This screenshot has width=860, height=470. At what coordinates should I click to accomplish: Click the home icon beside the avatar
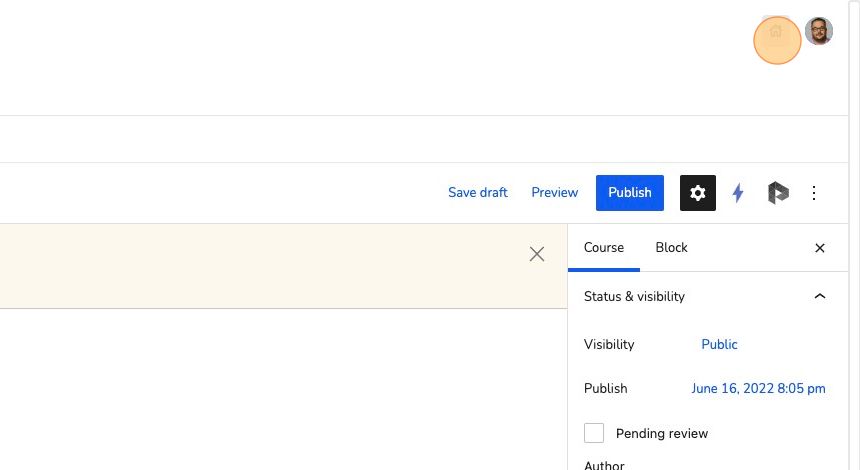pos(776,31)
